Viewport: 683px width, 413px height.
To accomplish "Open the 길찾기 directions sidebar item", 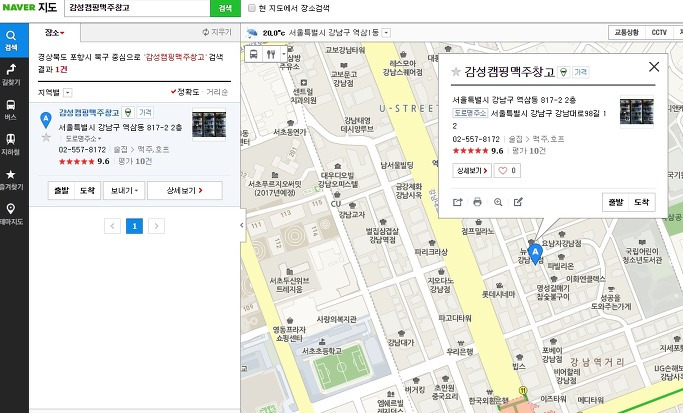I will 11,74.
